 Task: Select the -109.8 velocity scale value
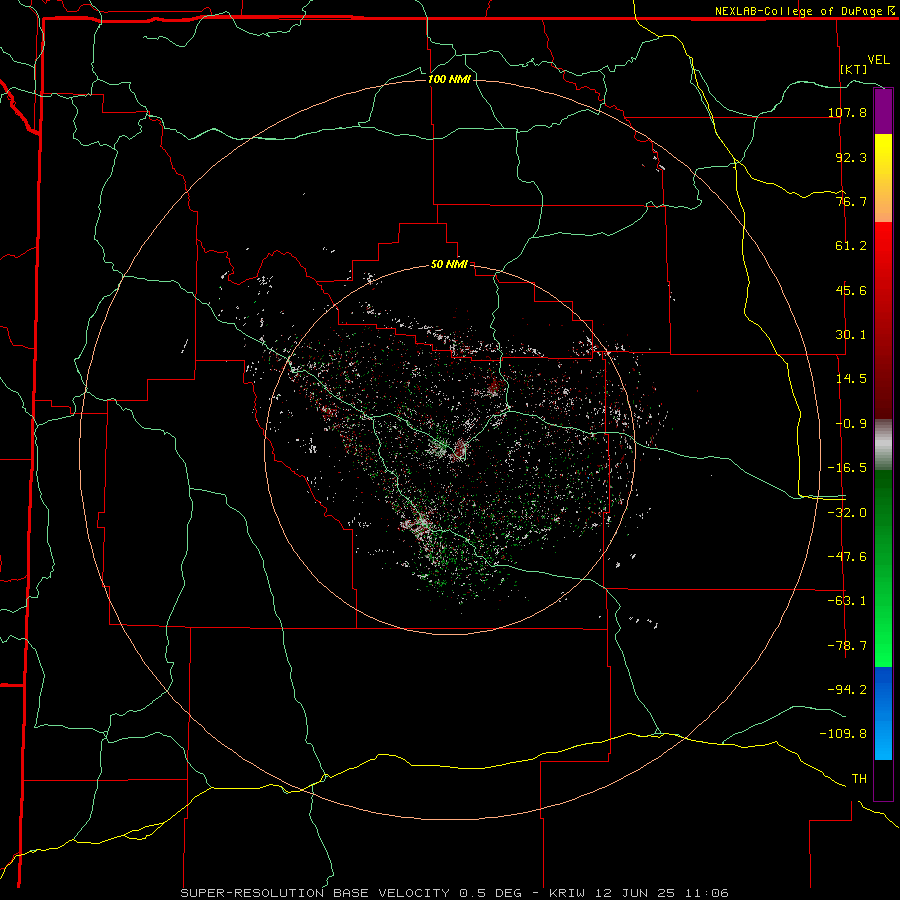(843, 734)
